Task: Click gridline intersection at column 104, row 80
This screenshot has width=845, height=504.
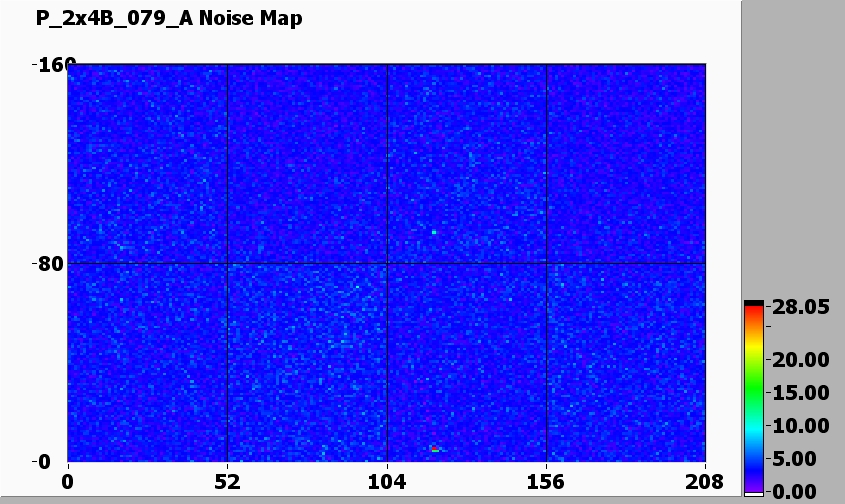Action: pos(387,263)
